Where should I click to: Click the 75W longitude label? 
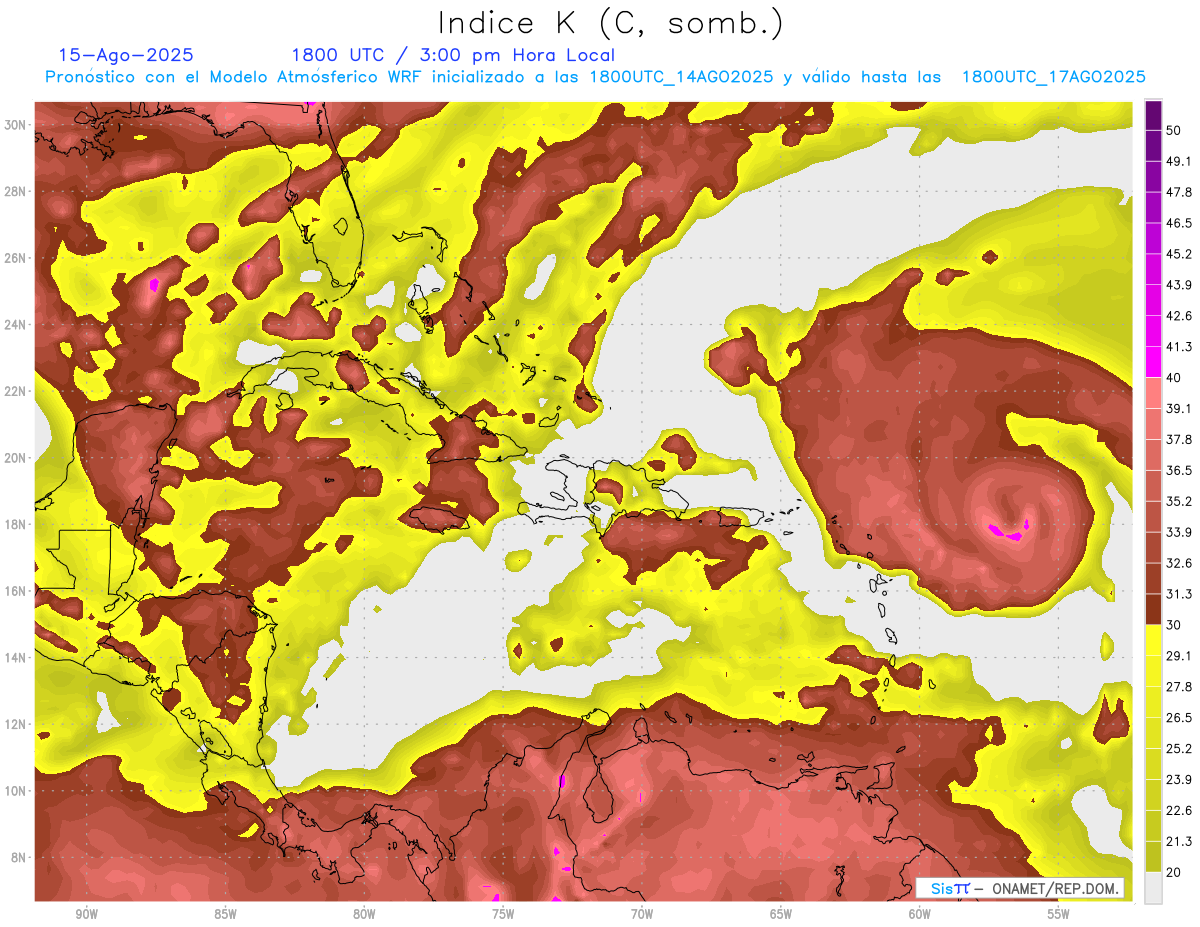pyautogui.click(x=503, y=914)
